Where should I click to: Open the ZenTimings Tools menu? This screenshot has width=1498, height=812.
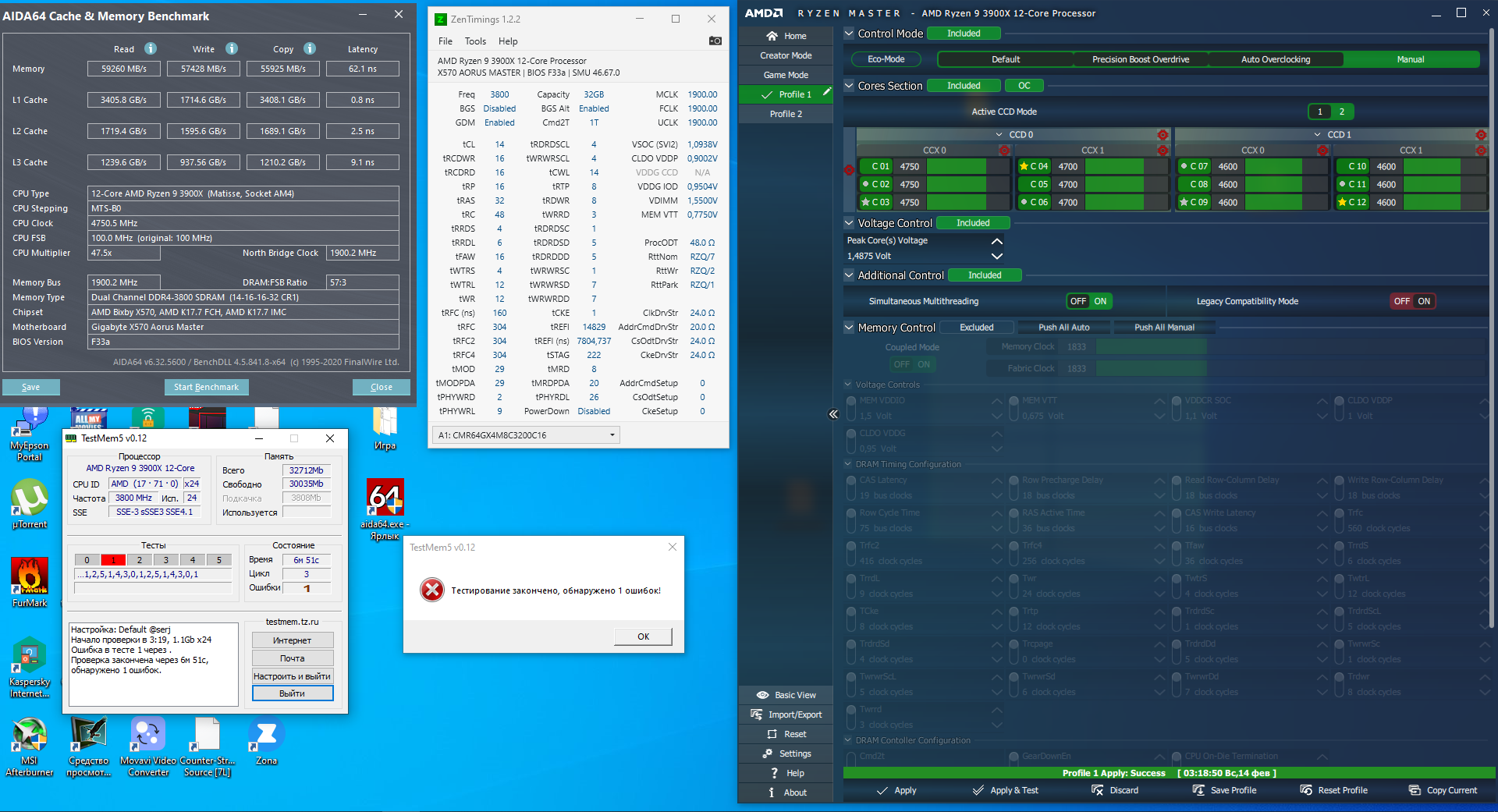475,41
